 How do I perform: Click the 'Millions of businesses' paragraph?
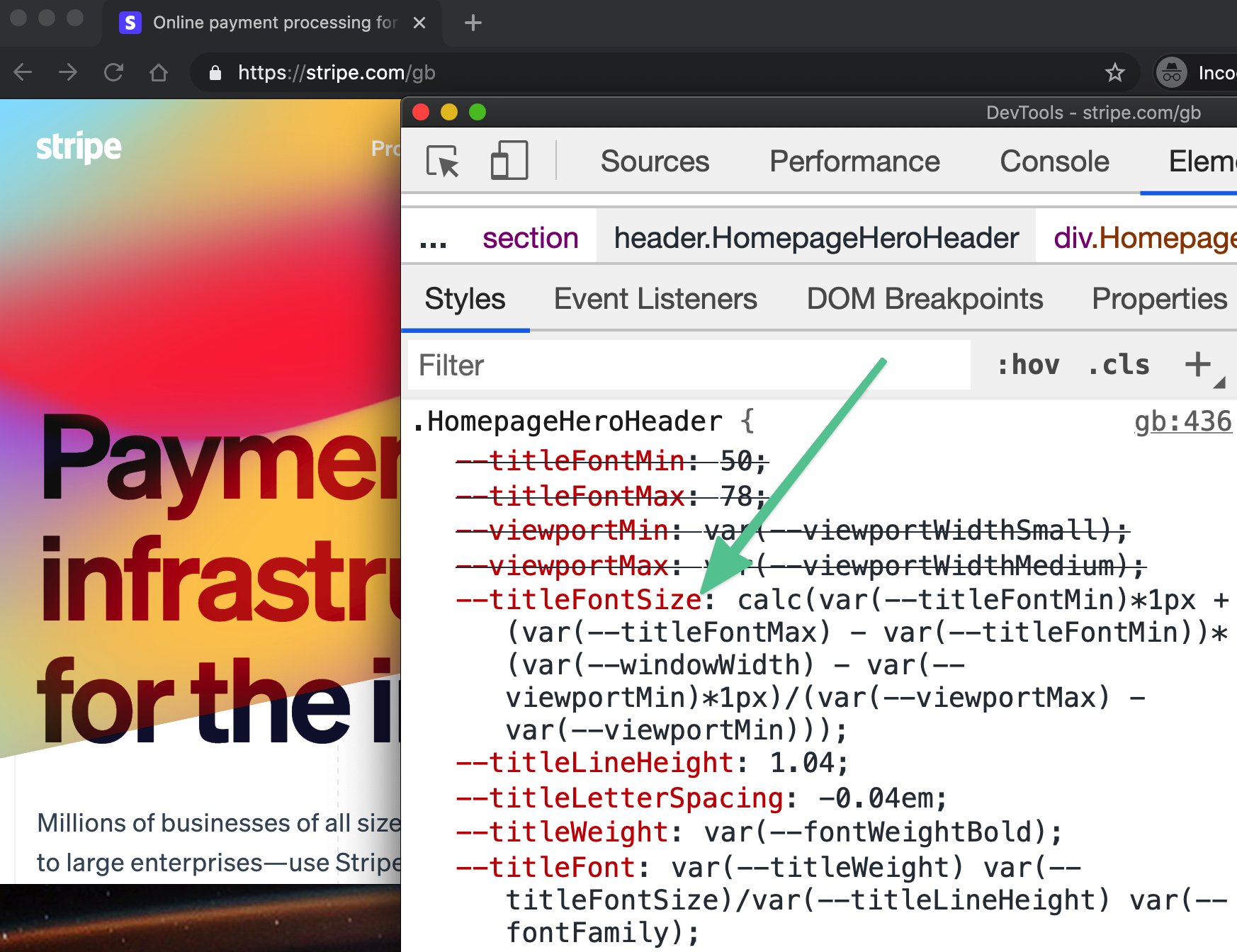pos(218,843)
